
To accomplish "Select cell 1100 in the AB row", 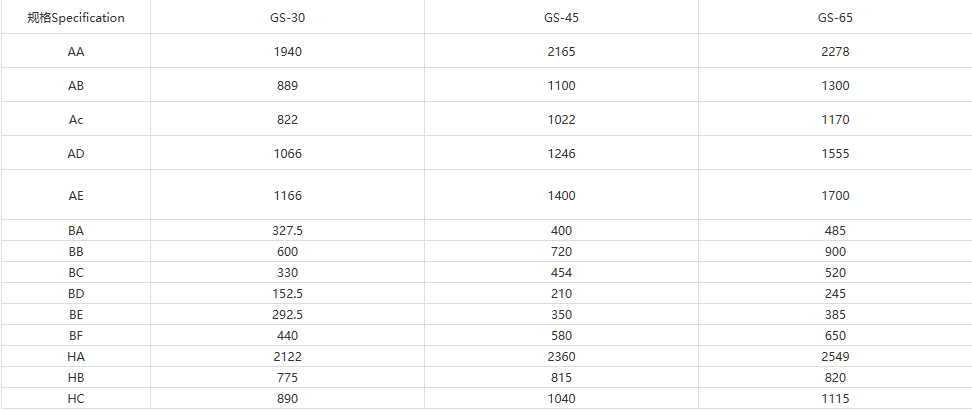I will (562, 85).
